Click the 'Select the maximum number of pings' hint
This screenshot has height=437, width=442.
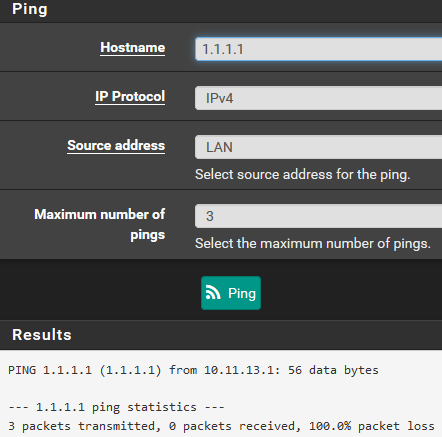(x=313, y=244)
